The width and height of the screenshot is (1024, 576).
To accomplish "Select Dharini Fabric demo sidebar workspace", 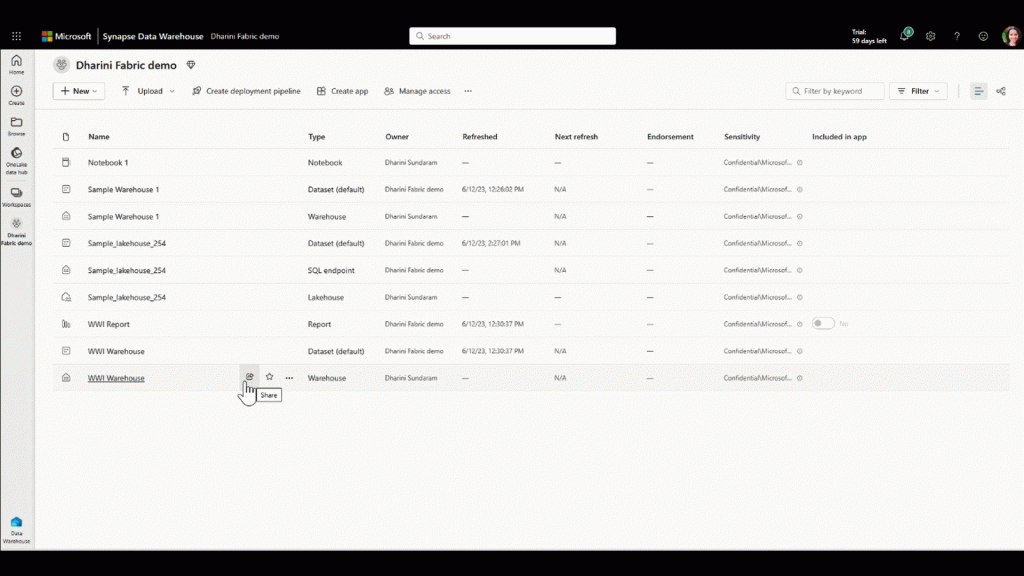I will [x=16, y=232].
